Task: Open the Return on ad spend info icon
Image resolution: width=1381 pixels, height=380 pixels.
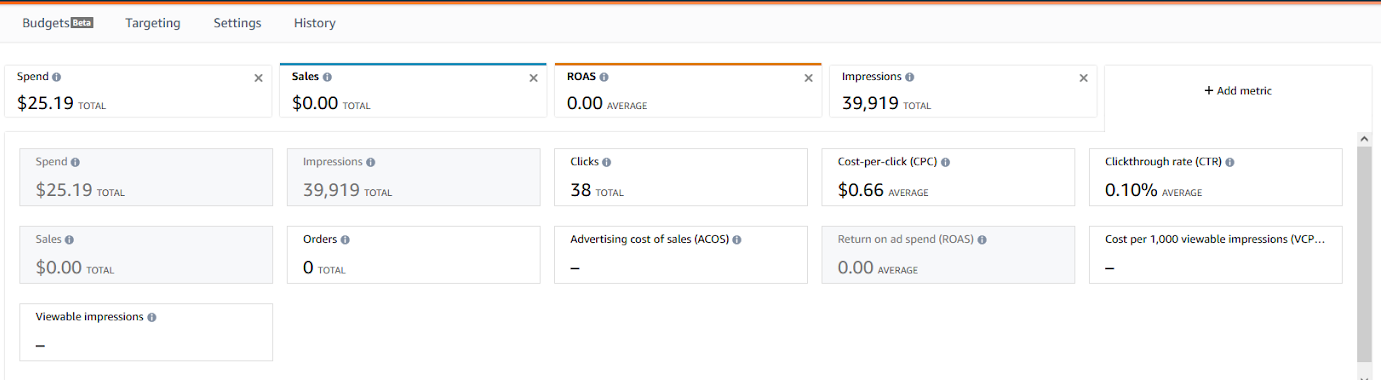Action: [982, 240]
